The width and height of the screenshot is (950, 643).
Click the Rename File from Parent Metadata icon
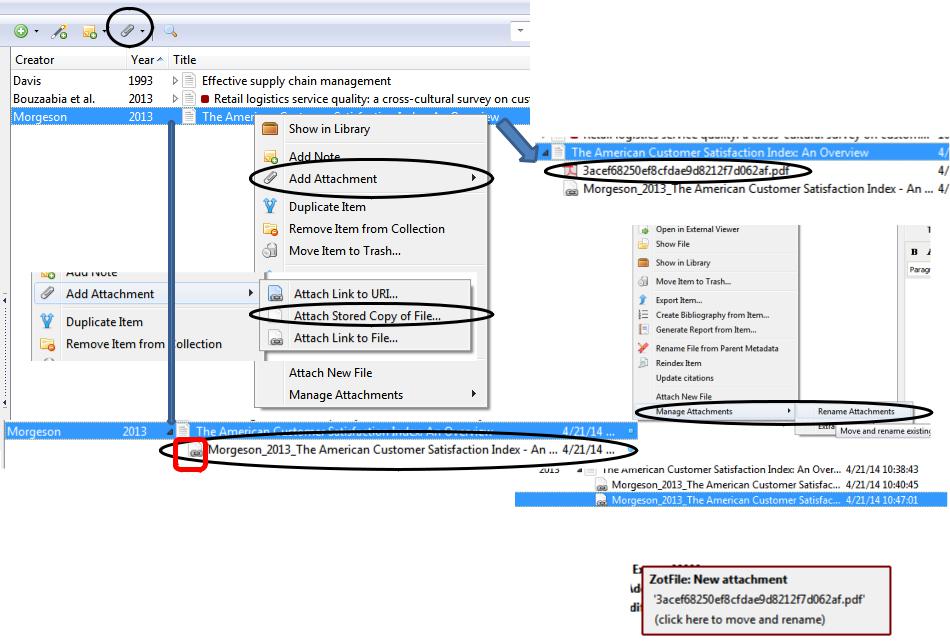coord(643,348)
